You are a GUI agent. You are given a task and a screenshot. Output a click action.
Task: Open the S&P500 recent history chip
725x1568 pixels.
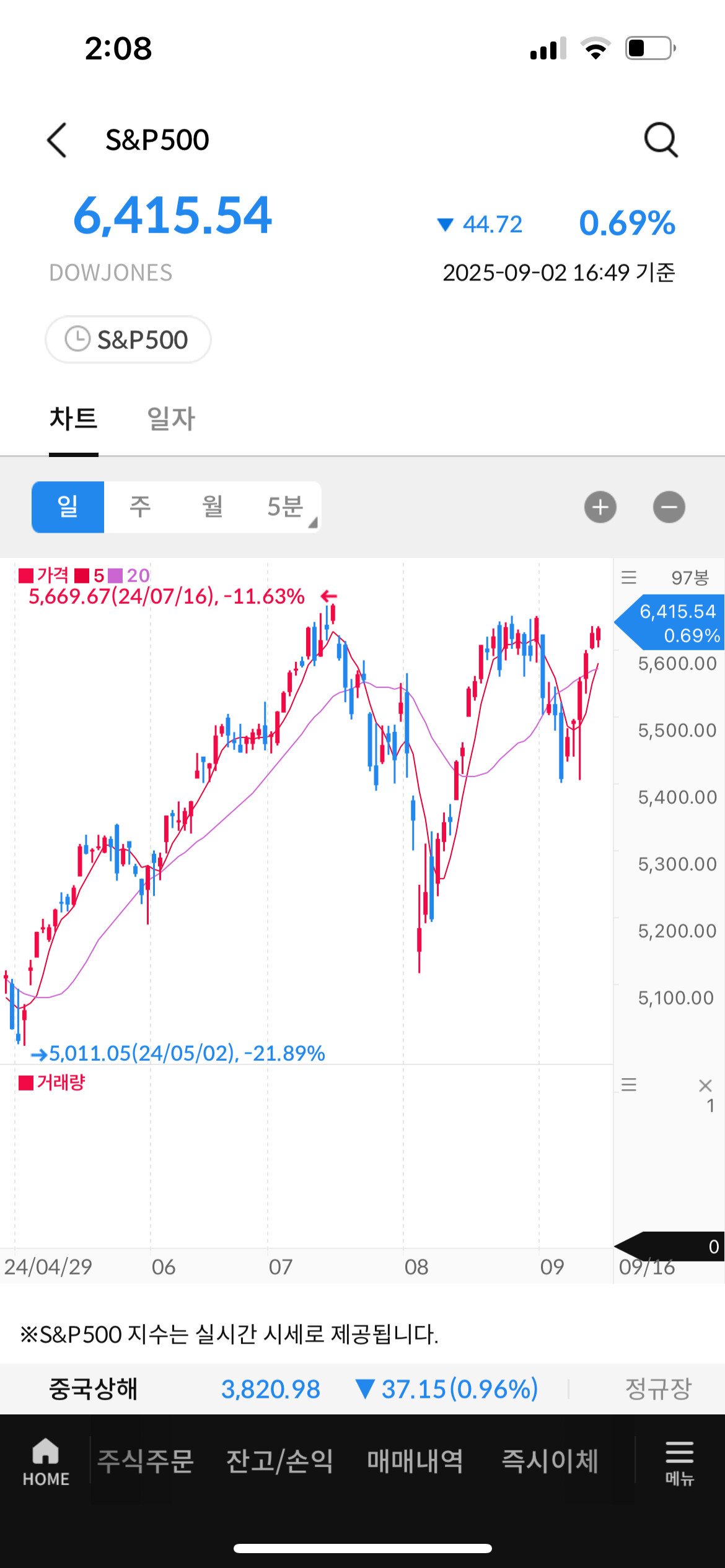(128, 339)
